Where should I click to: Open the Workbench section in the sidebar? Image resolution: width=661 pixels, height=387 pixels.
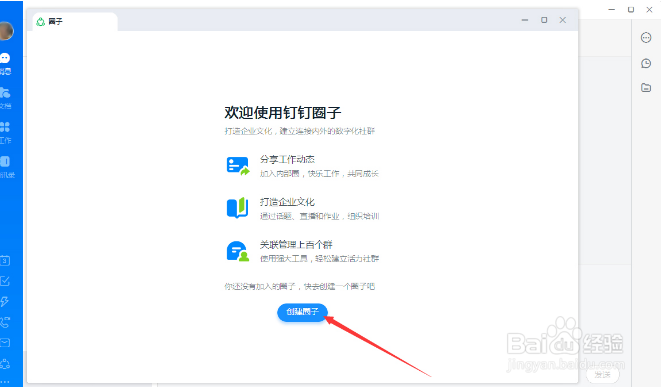pyautogui.click(x=5, y=132)
